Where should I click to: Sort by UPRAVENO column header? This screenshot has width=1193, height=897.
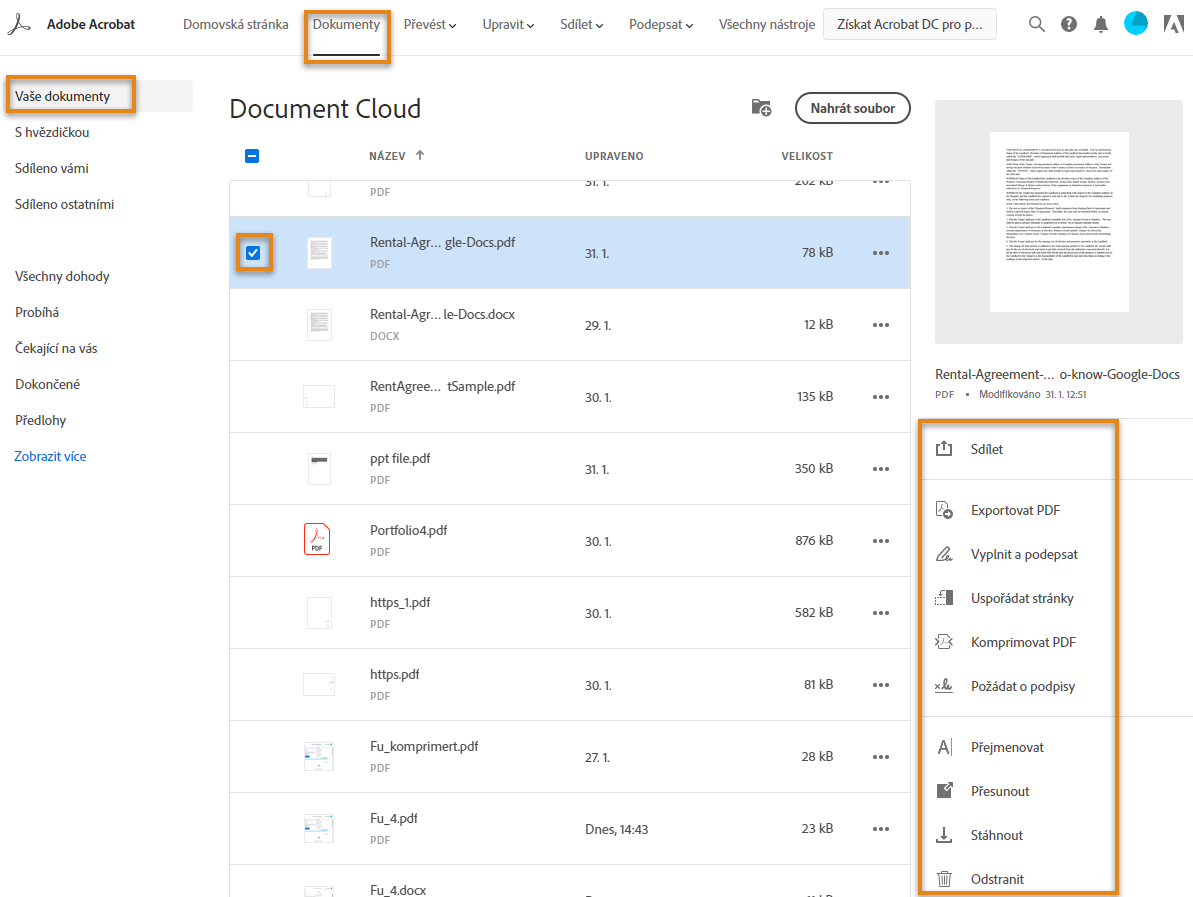[x=614, y=156]
